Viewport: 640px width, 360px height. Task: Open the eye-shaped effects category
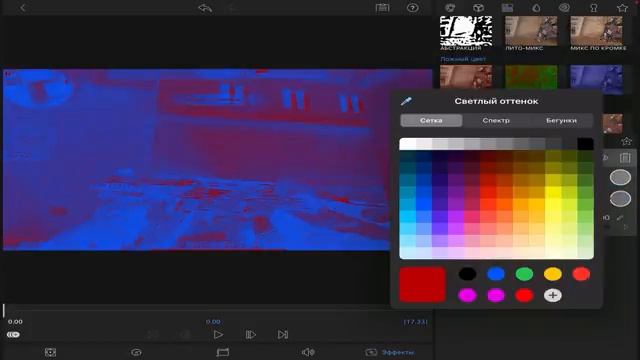pos(564,8)
